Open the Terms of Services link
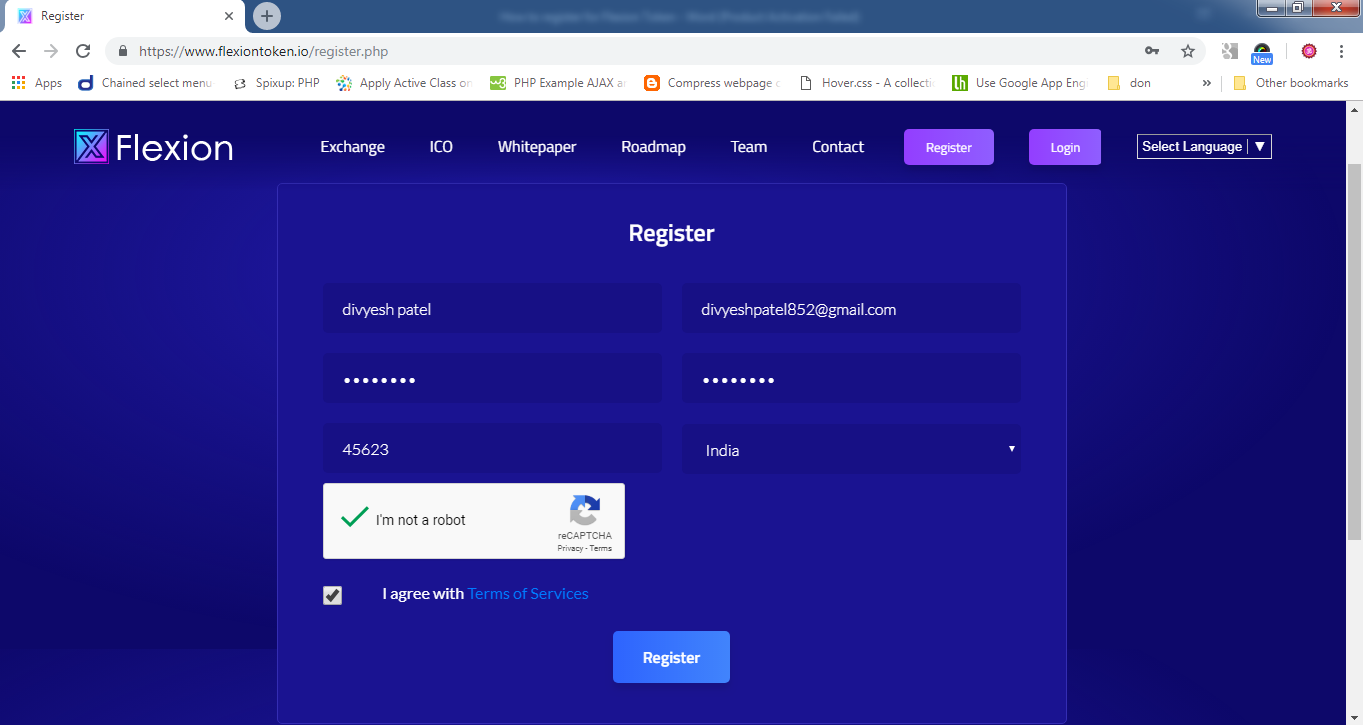The width and height of the screenshot is (1363, 725). point(528,594)
